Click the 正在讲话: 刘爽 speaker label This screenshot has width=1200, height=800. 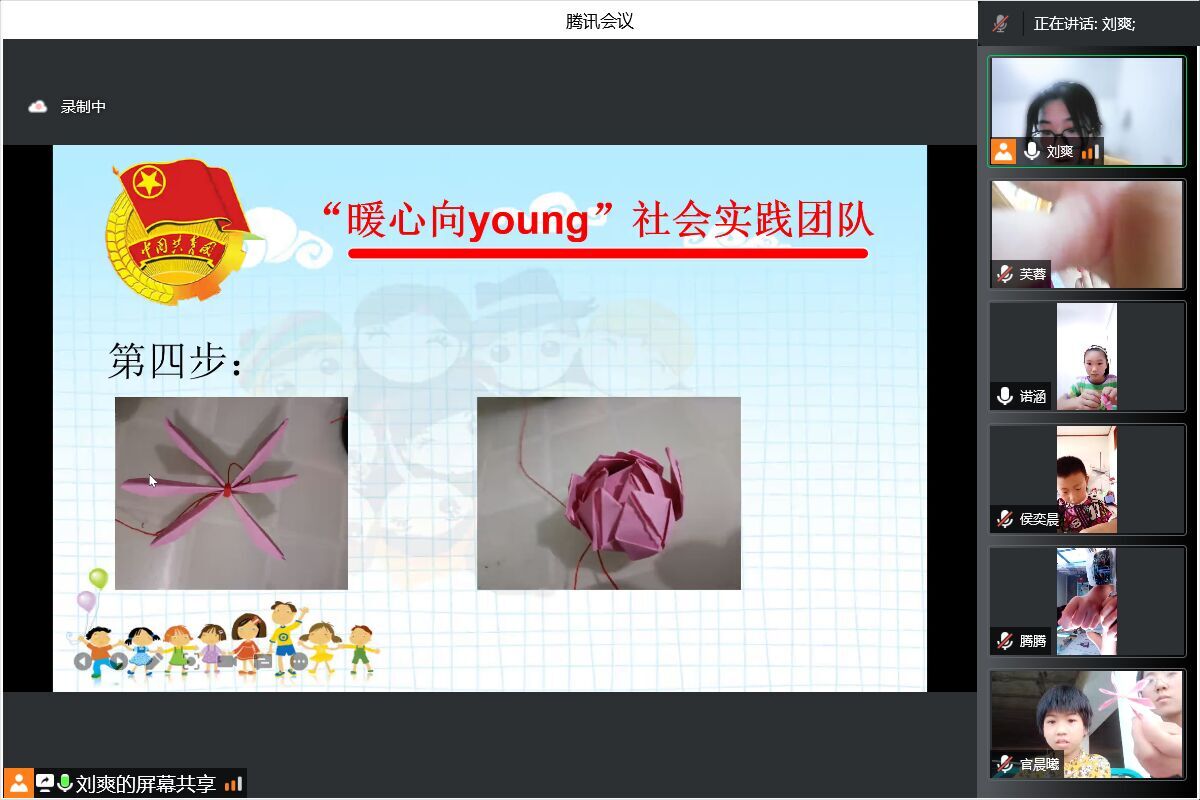pyautogui.click(x=1084, y=23)
